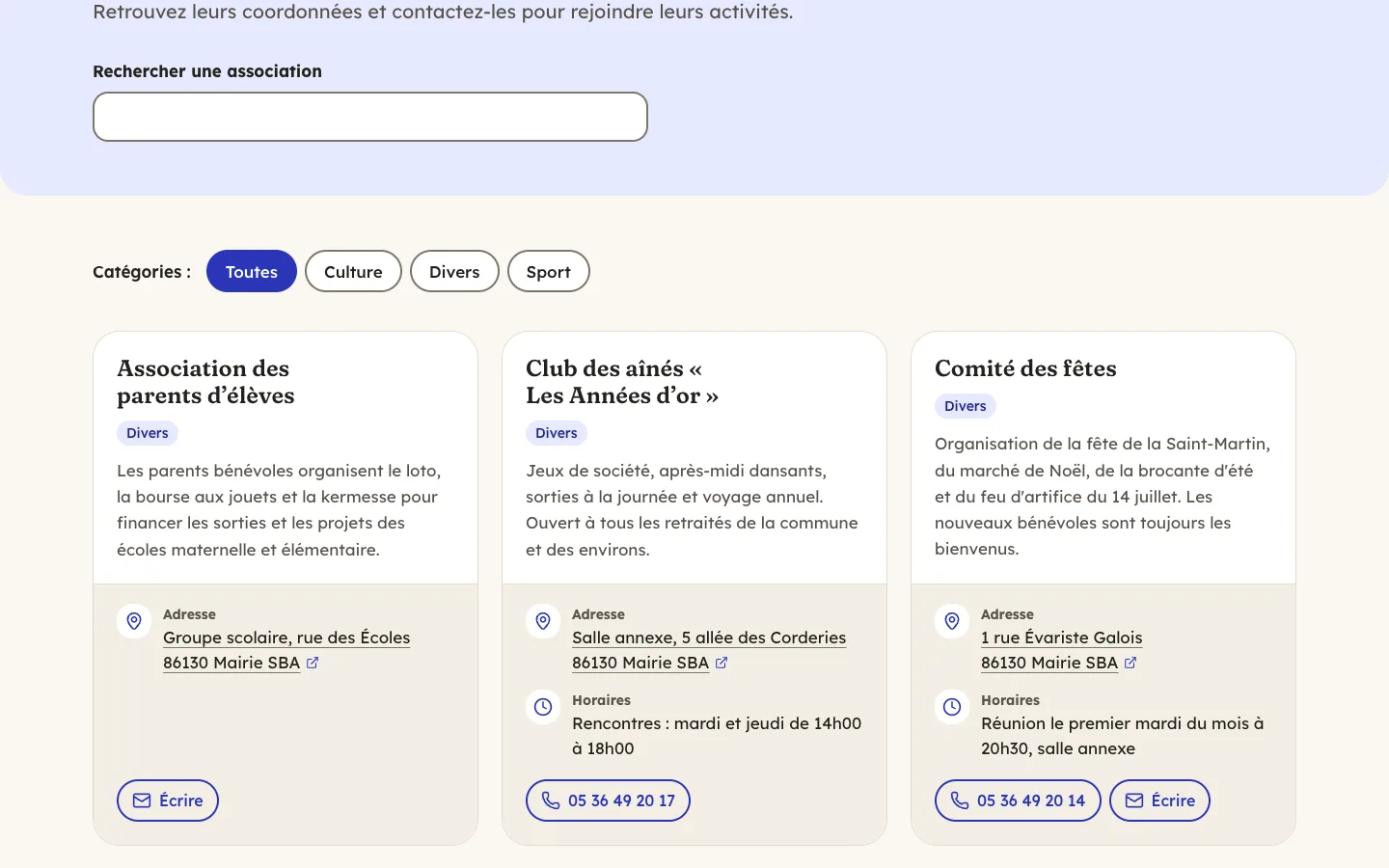Image resolution: width=1389 pixels, height=868 pixels.
Task: Click phone icon beside 05 36 49 20 14
Action: [960, 800]
